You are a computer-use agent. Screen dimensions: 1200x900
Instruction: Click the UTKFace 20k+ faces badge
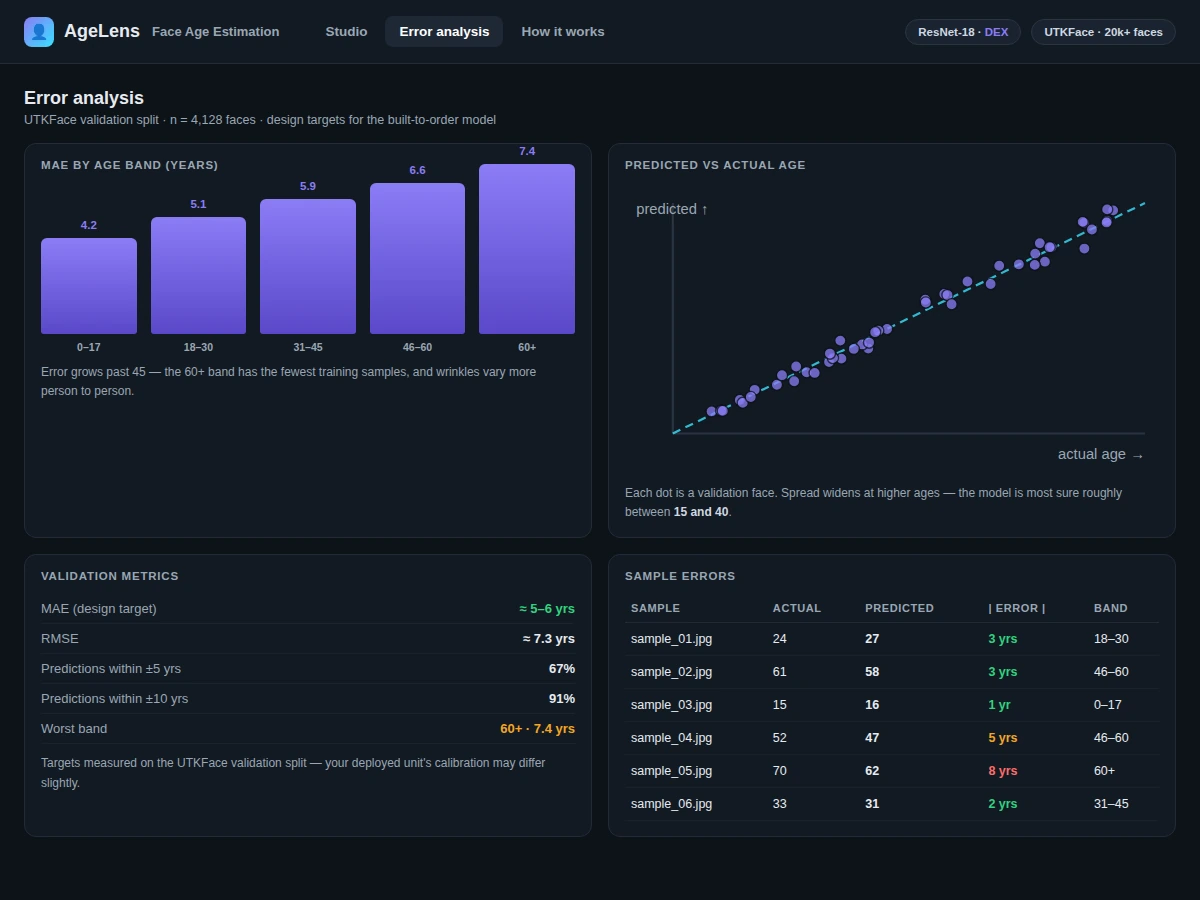pyautogui.click(x=1103, y=32)
